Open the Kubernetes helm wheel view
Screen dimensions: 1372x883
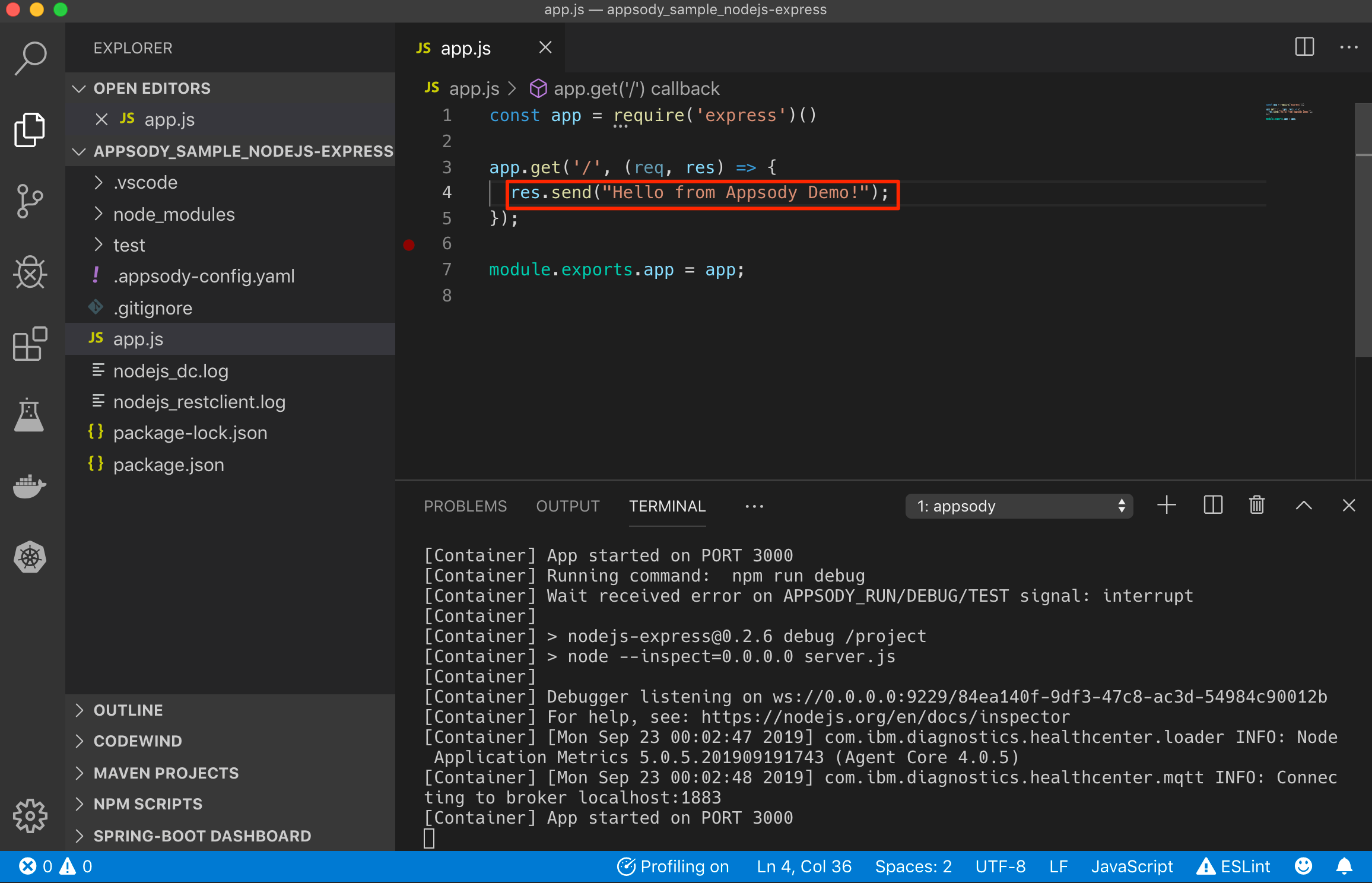click(x=30, y=557)
